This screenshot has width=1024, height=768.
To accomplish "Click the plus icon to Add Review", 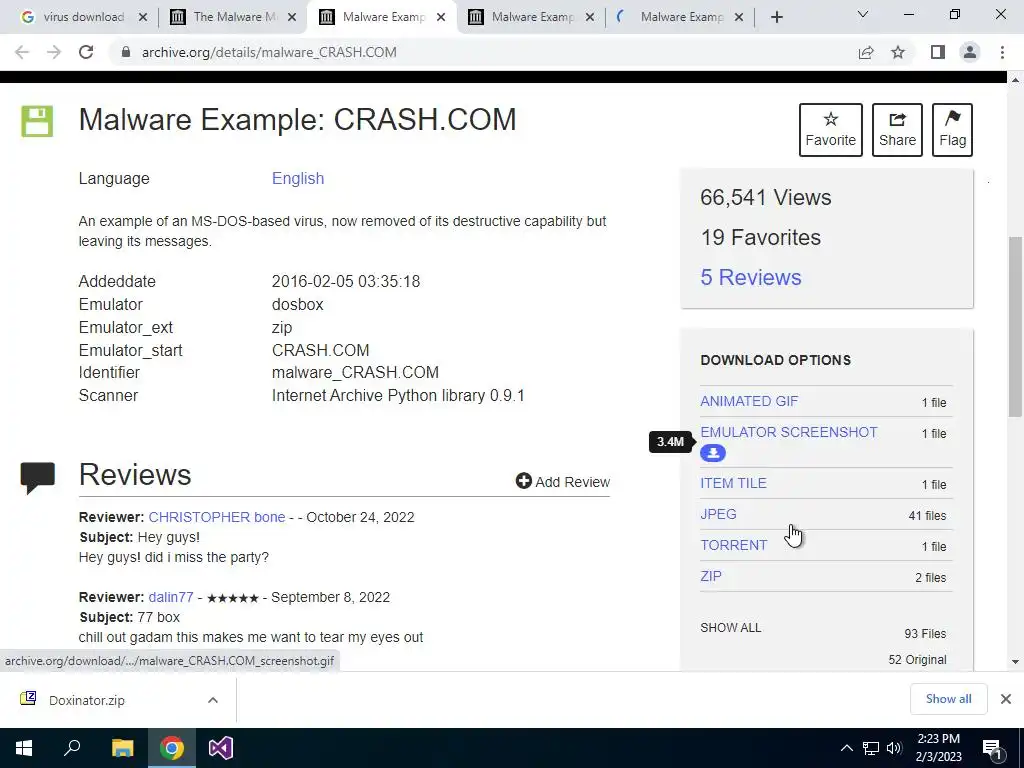I will pyautogui.click(x=523, y=481).
